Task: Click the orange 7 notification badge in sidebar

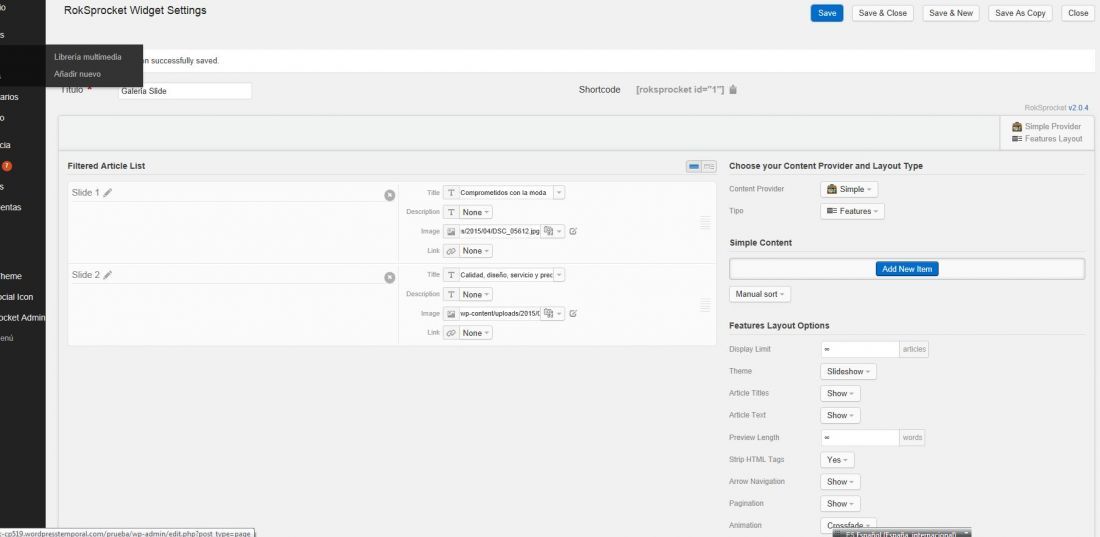Action: pyautogui.click(x=7, y=166)
